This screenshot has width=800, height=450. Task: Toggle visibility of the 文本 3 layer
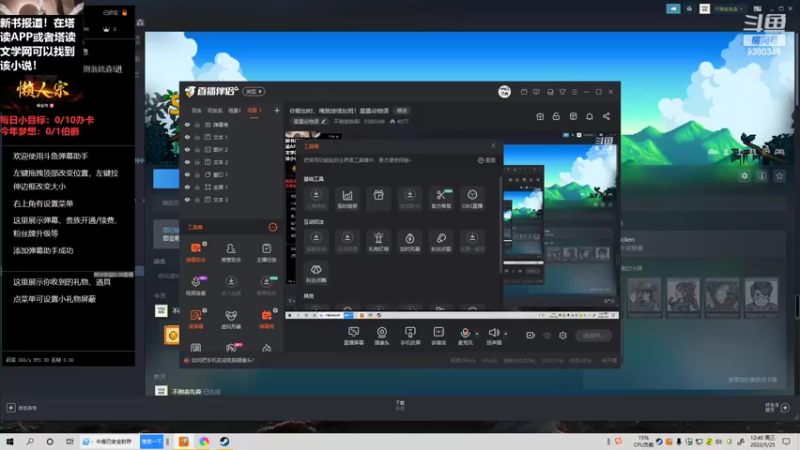click(x=187, y=199)
